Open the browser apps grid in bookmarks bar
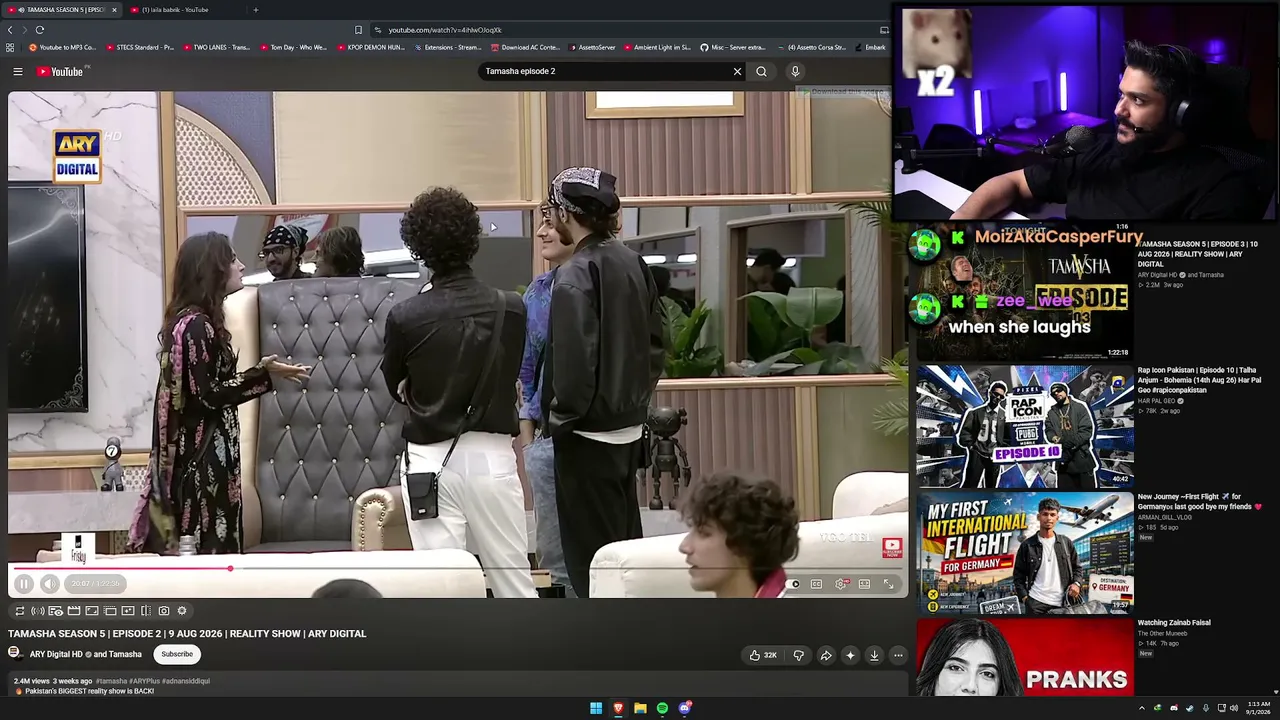Viewport: 1280px width, 720px height. coord(10,47)
